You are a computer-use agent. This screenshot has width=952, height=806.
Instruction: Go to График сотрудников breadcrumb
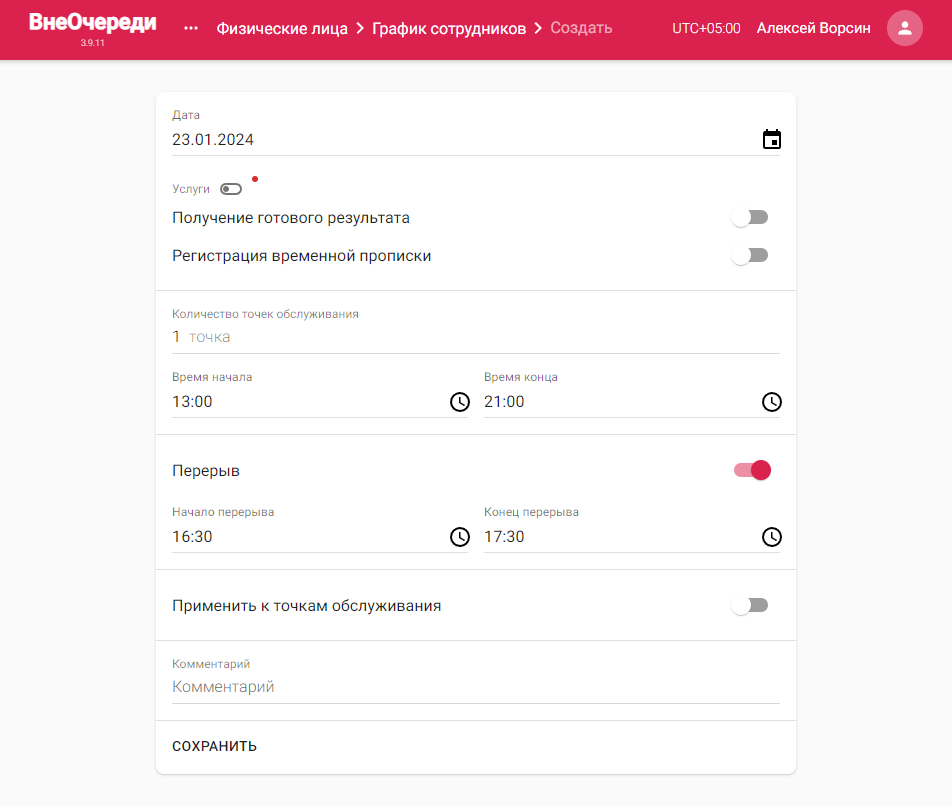[449, 29]
